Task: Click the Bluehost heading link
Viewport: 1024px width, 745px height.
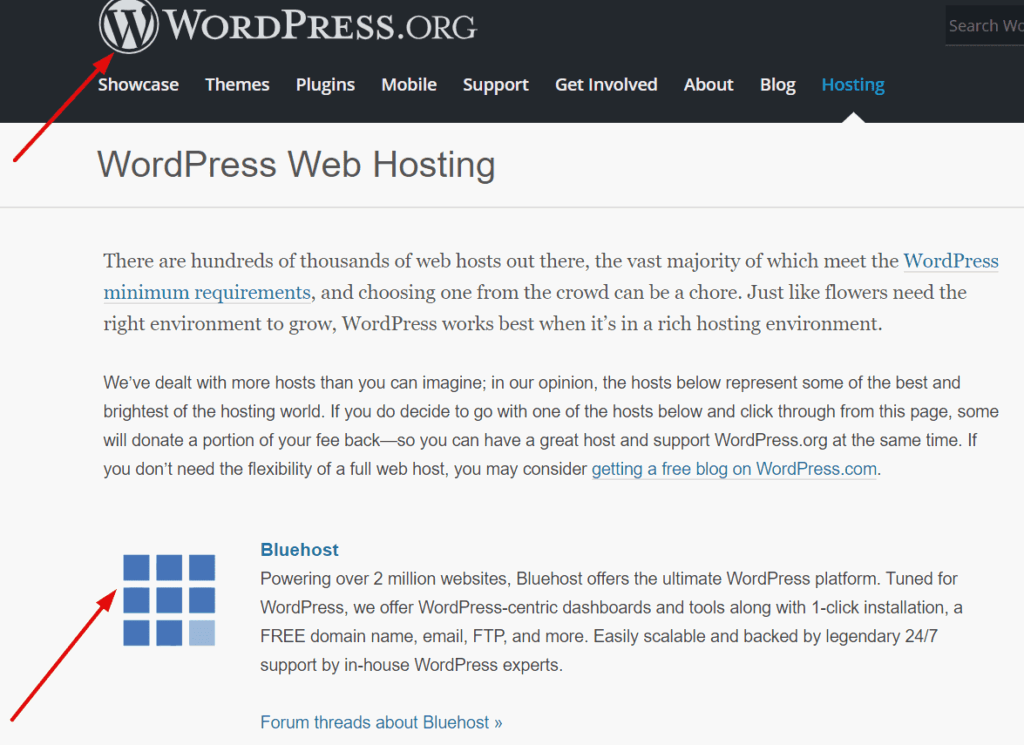Action: 299,550
